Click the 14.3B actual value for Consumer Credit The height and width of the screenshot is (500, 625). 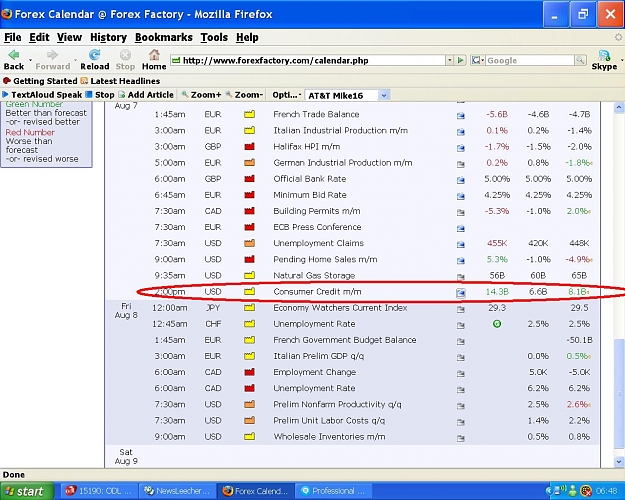click(x=497, y=291)
